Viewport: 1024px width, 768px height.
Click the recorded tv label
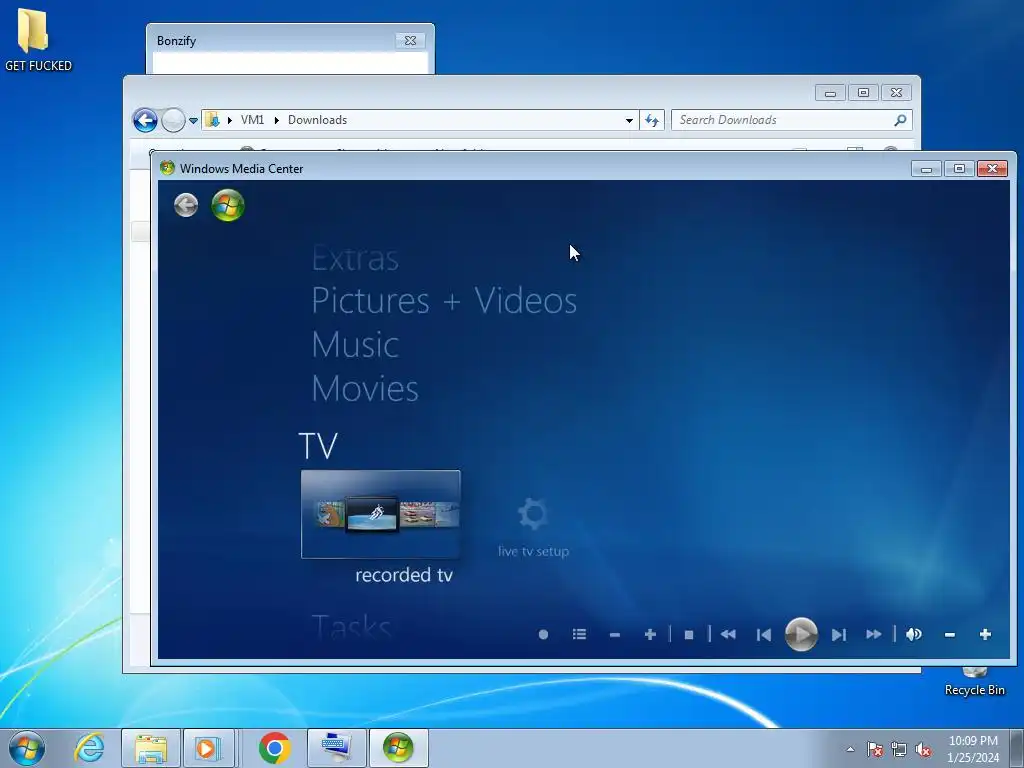pos(404,575)
